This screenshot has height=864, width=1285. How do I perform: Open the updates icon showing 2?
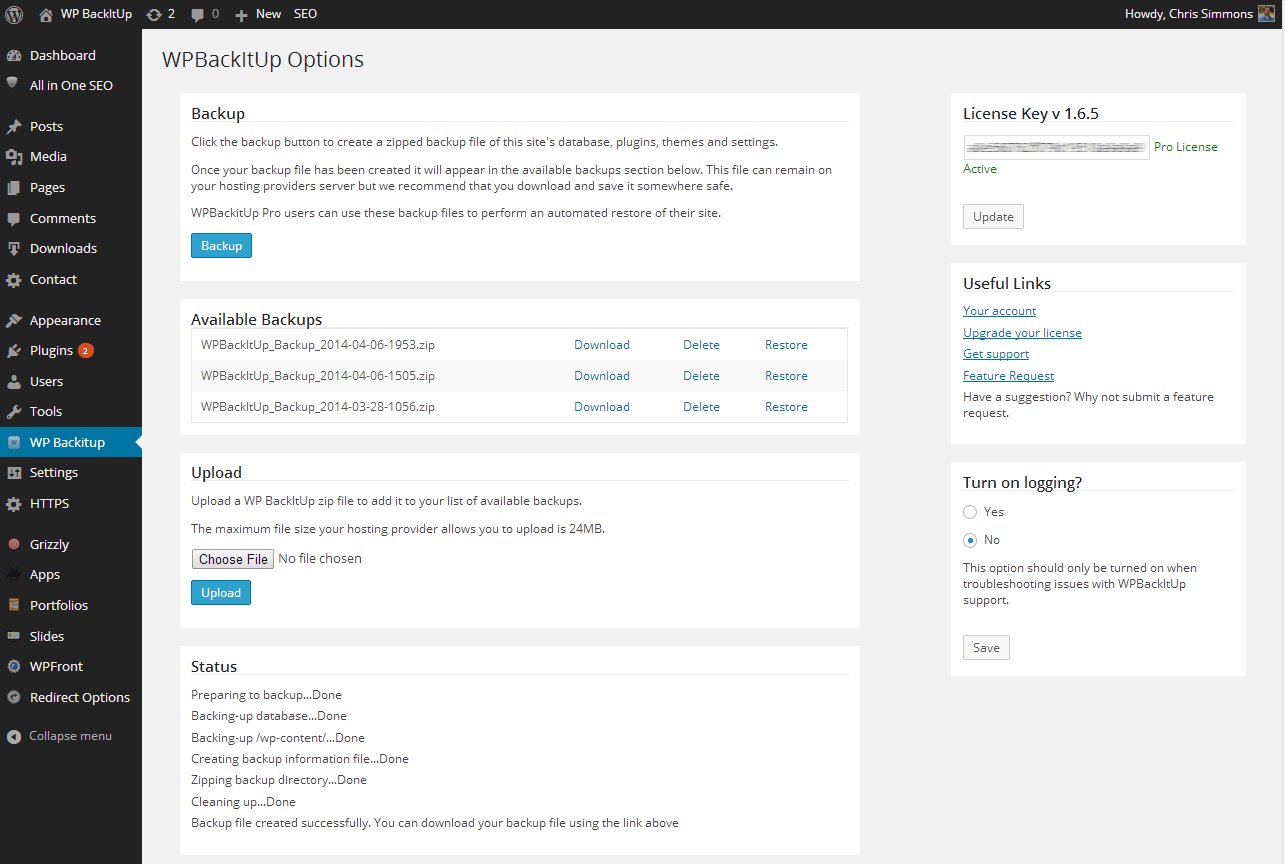click(154, 14)
